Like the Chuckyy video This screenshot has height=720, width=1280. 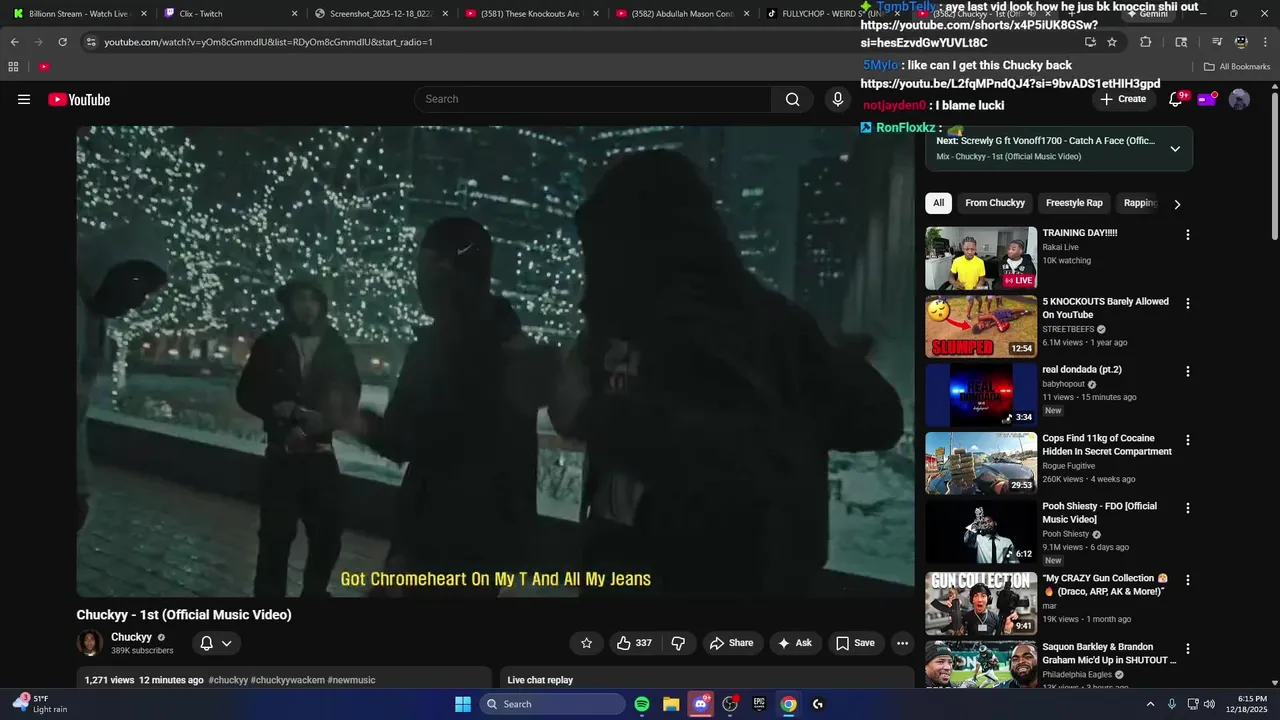(634, 643)
